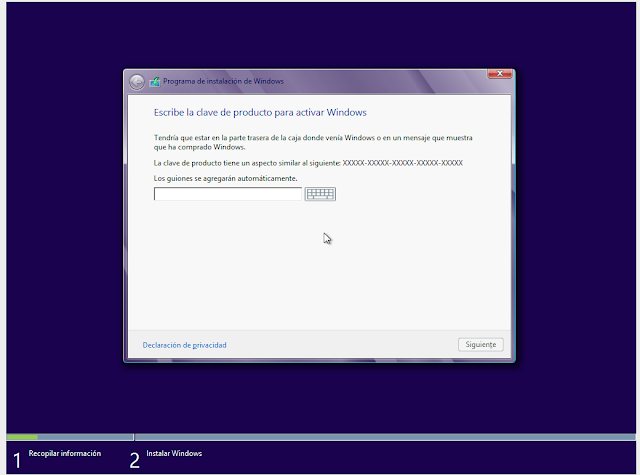This screenshot has width=640, height=475.
Task: Click the sample key text XXXXX-XXXXX-XXXXX-XXXXX-XXXXX
Action: 402,163
